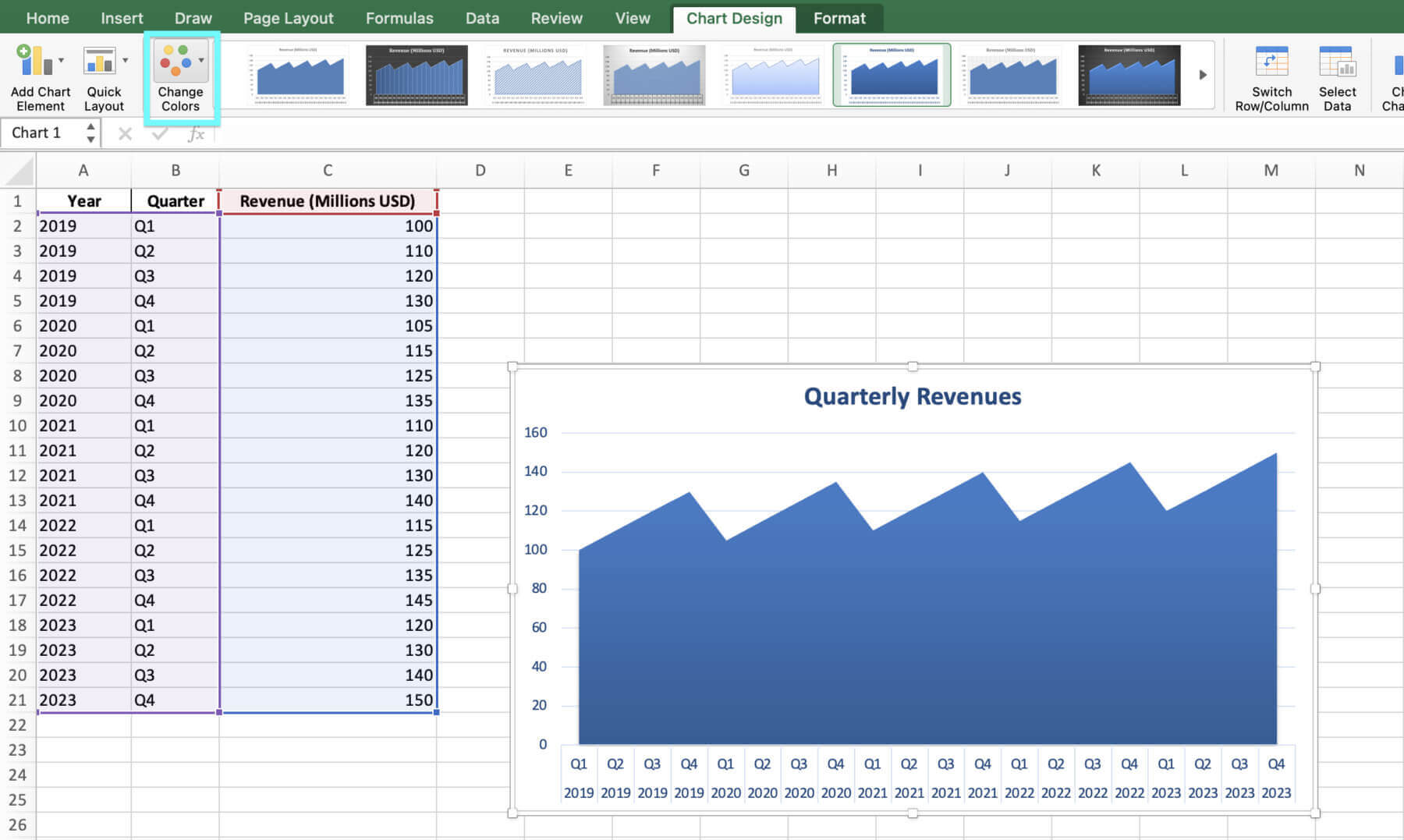Switch to the Draw tab
This screenshot has width=1404, height=840.
(x=193, y=18)
